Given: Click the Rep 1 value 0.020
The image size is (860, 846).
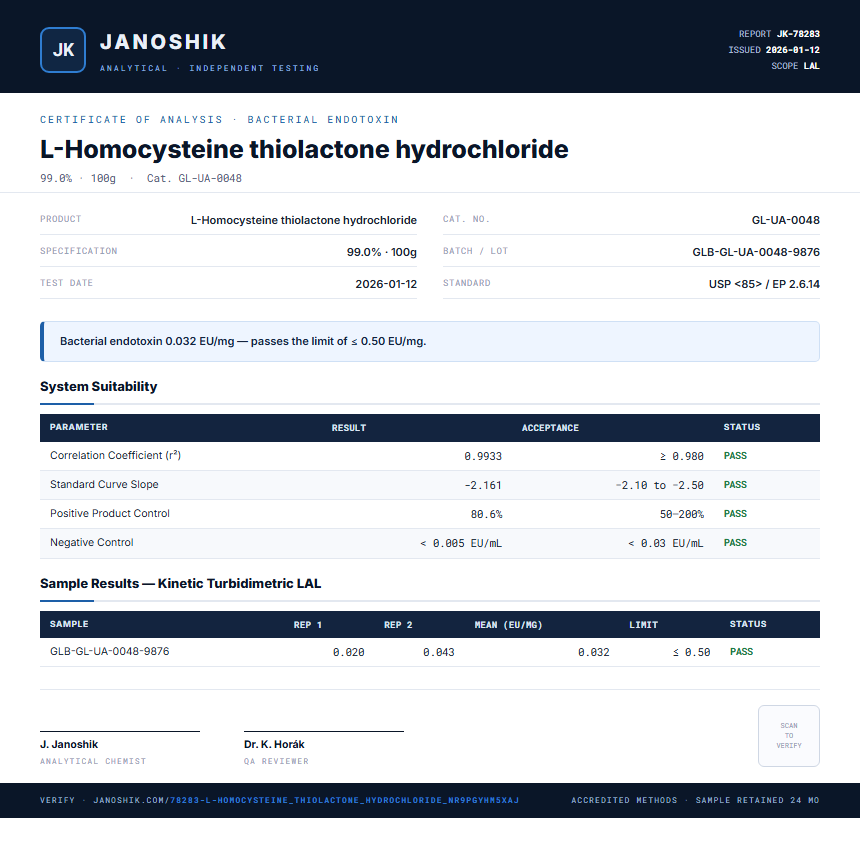Looking at the screenshot, I should pyautogui.click(x=348, y=652).
